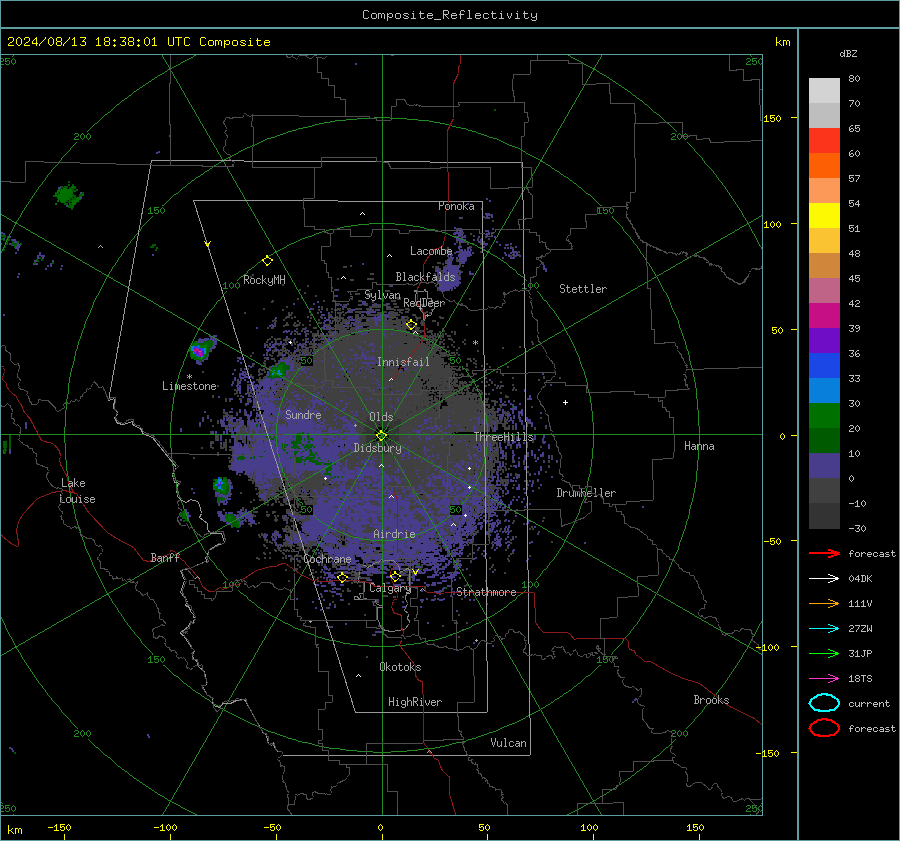This screenshot has height=841, width=900.
Task: Click the yellow diamond marker above RockyMH
Action: pyautogui.click(x=267, y=261)
